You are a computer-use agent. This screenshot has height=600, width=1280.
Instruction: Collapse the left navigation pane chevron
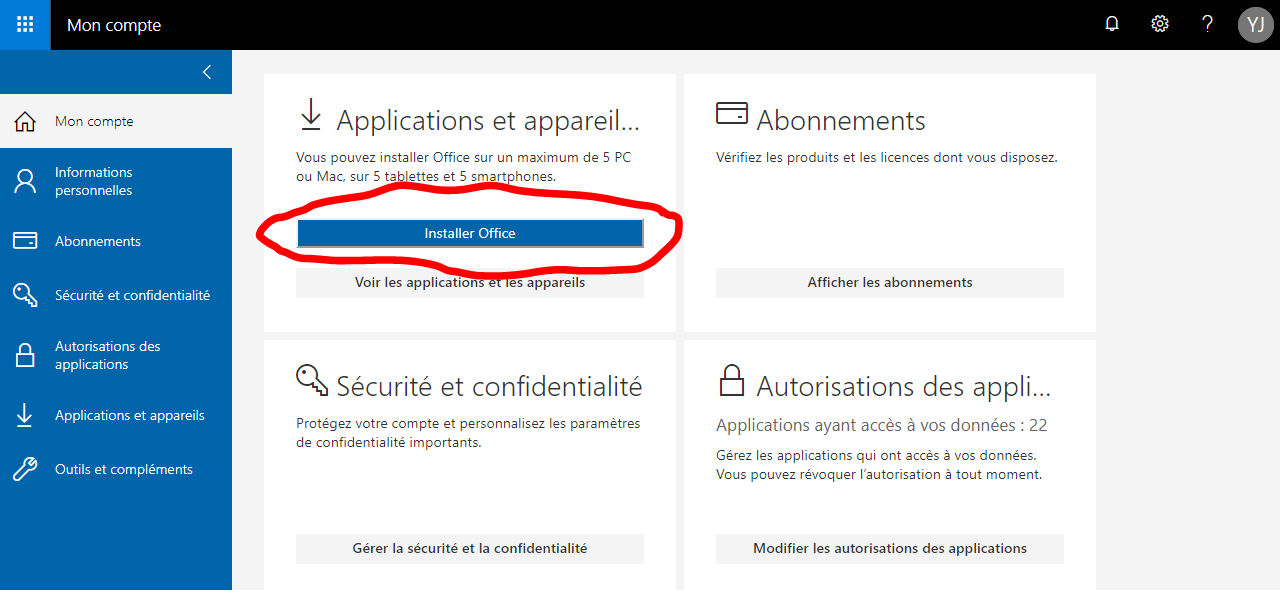tap(207, 72)
